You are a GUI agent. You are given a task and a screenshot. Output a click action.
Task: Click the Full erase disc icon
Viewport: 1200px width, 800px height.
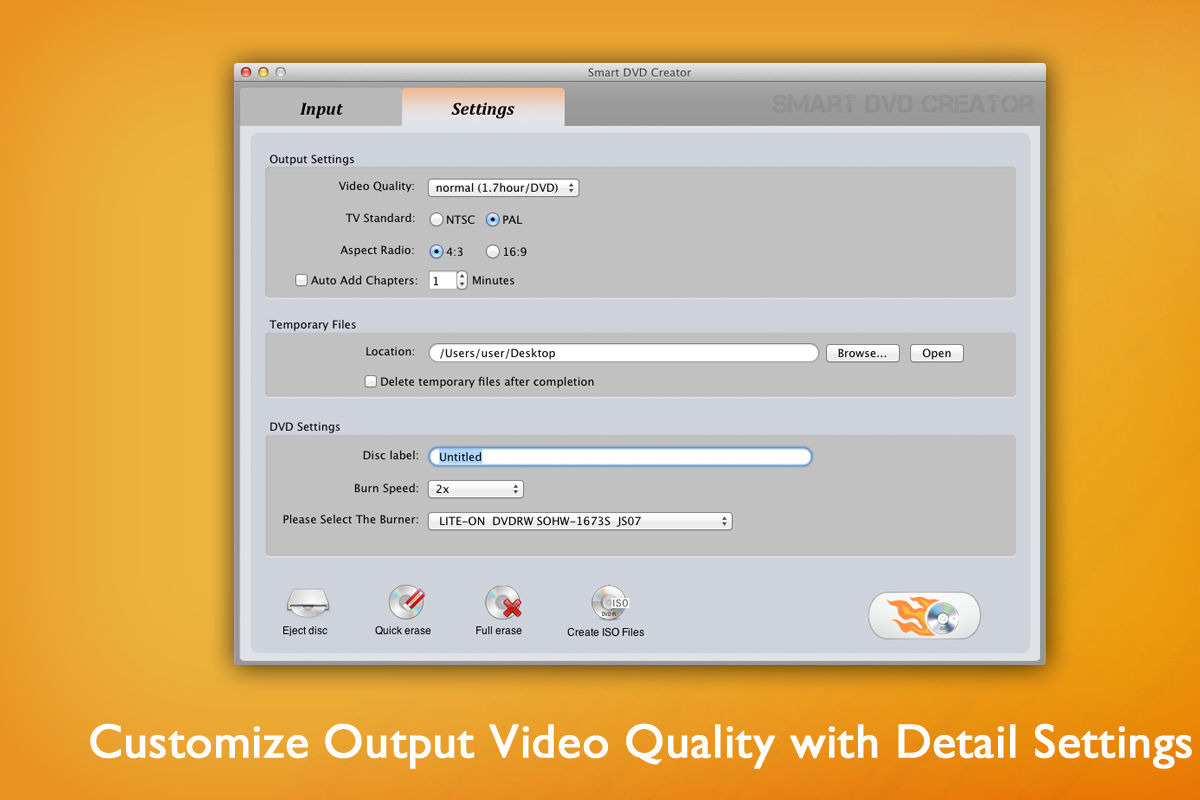click(503, 603)
